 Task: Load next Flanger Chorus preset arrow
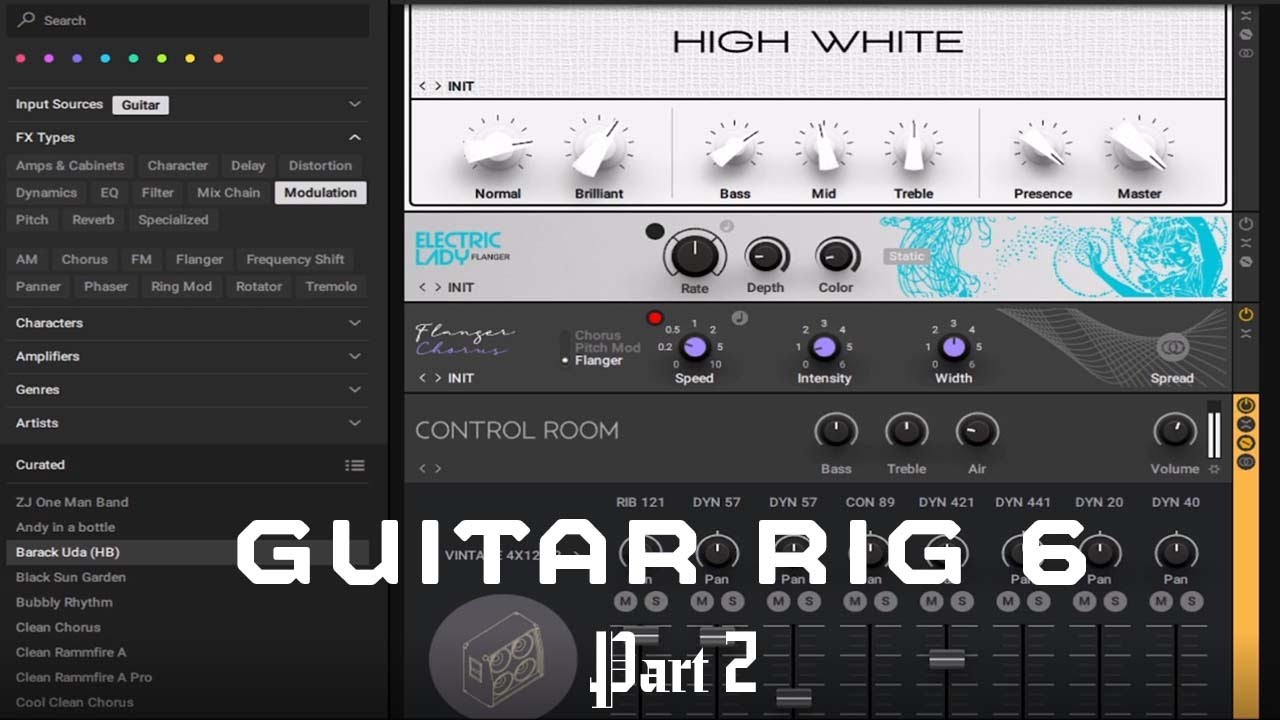pos(437,378)
